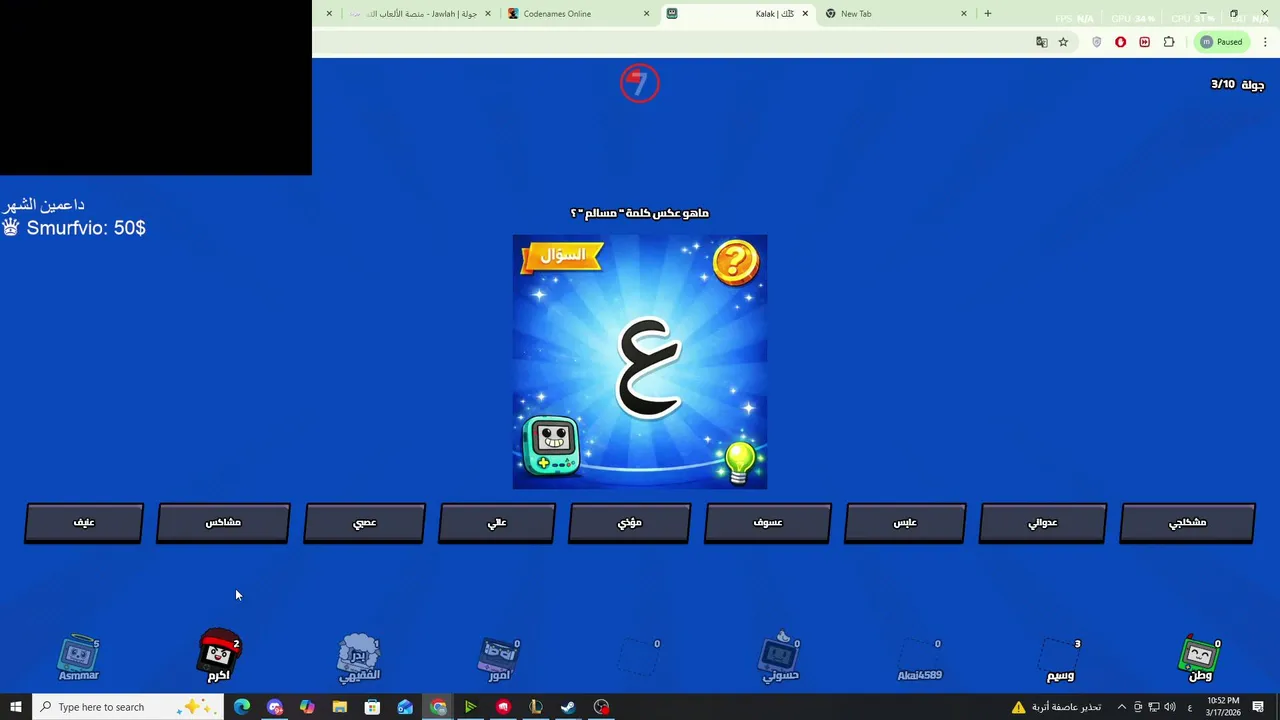
Task: Choose the answer عفيف
Action: tap(84, 523)
